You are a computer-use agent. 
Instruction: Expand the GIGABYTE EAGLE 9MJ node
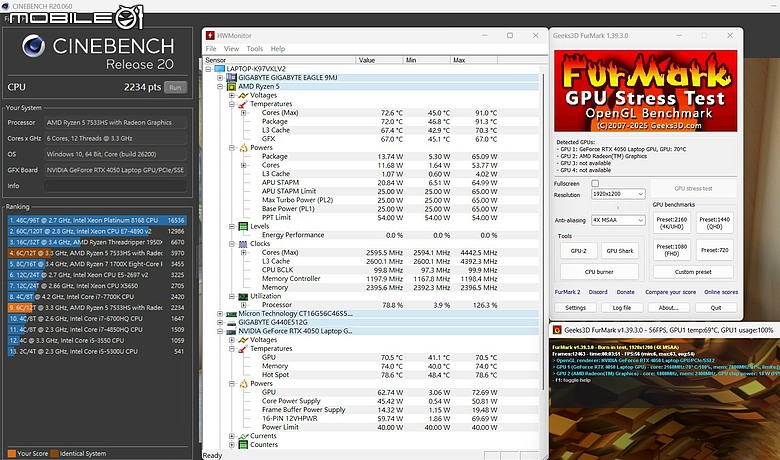(220, 78)
